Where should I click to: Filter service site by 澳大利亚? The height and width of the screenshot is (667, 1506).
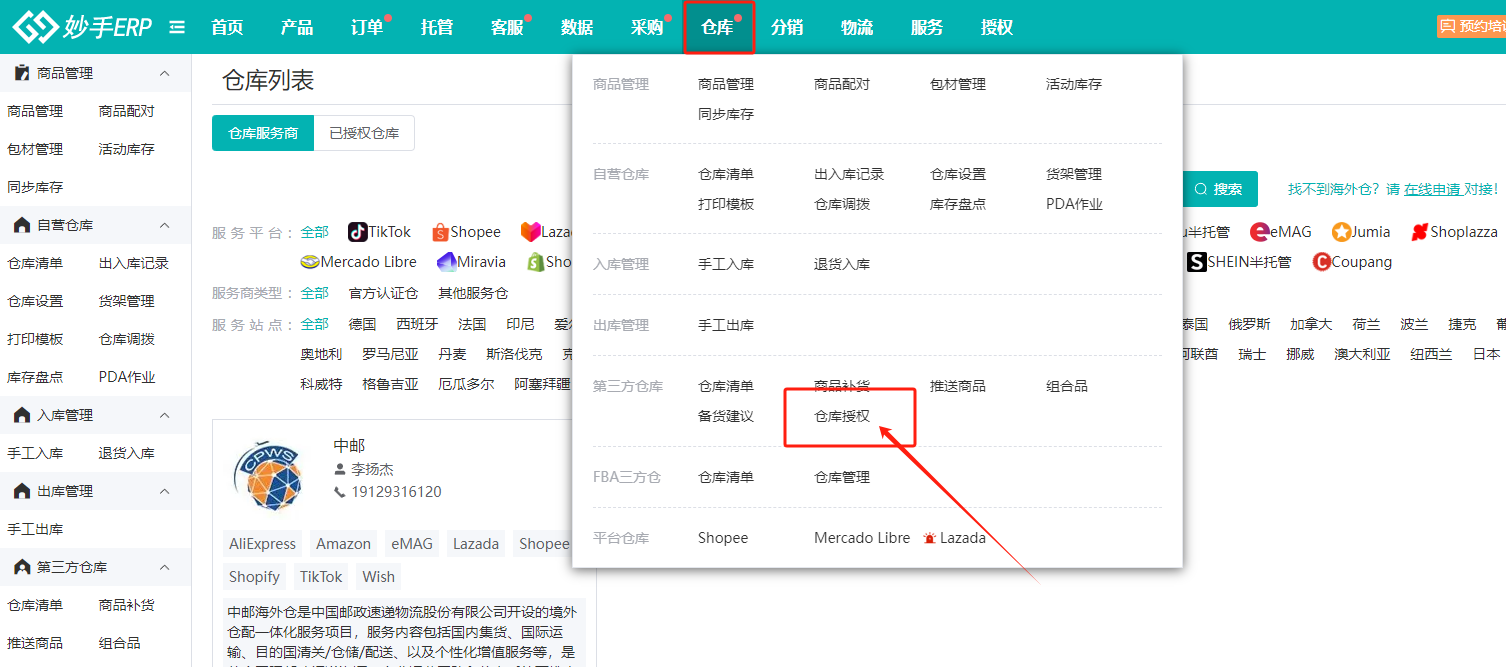1362,354
